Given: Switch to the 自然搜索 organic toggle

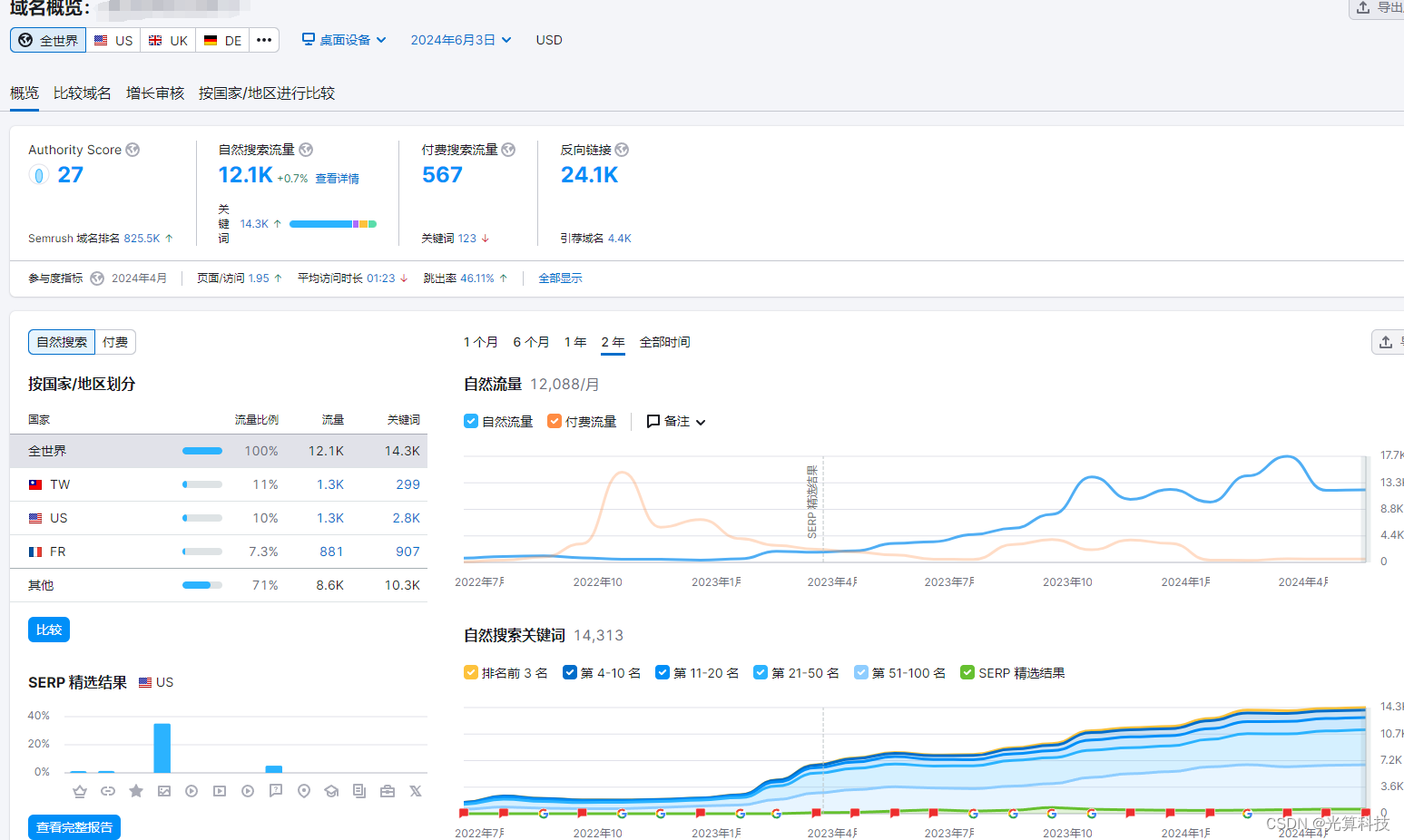Looking at the screenshot, I should [x=62, y=342].
